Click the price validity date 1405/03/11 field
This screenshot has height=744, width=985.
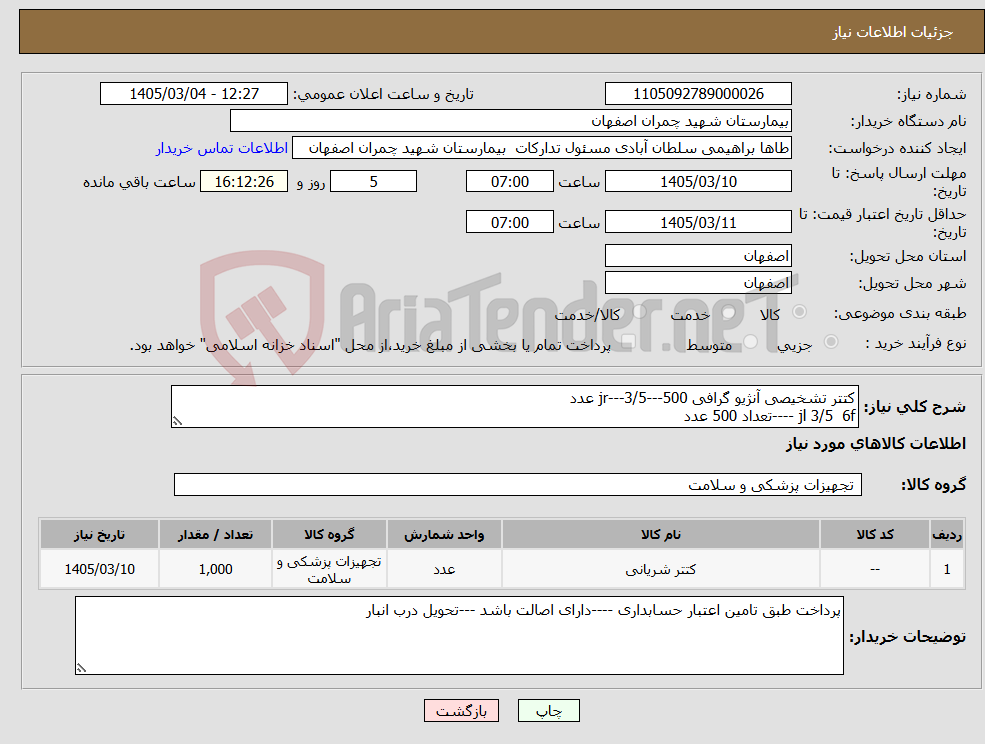click(698, 222)
